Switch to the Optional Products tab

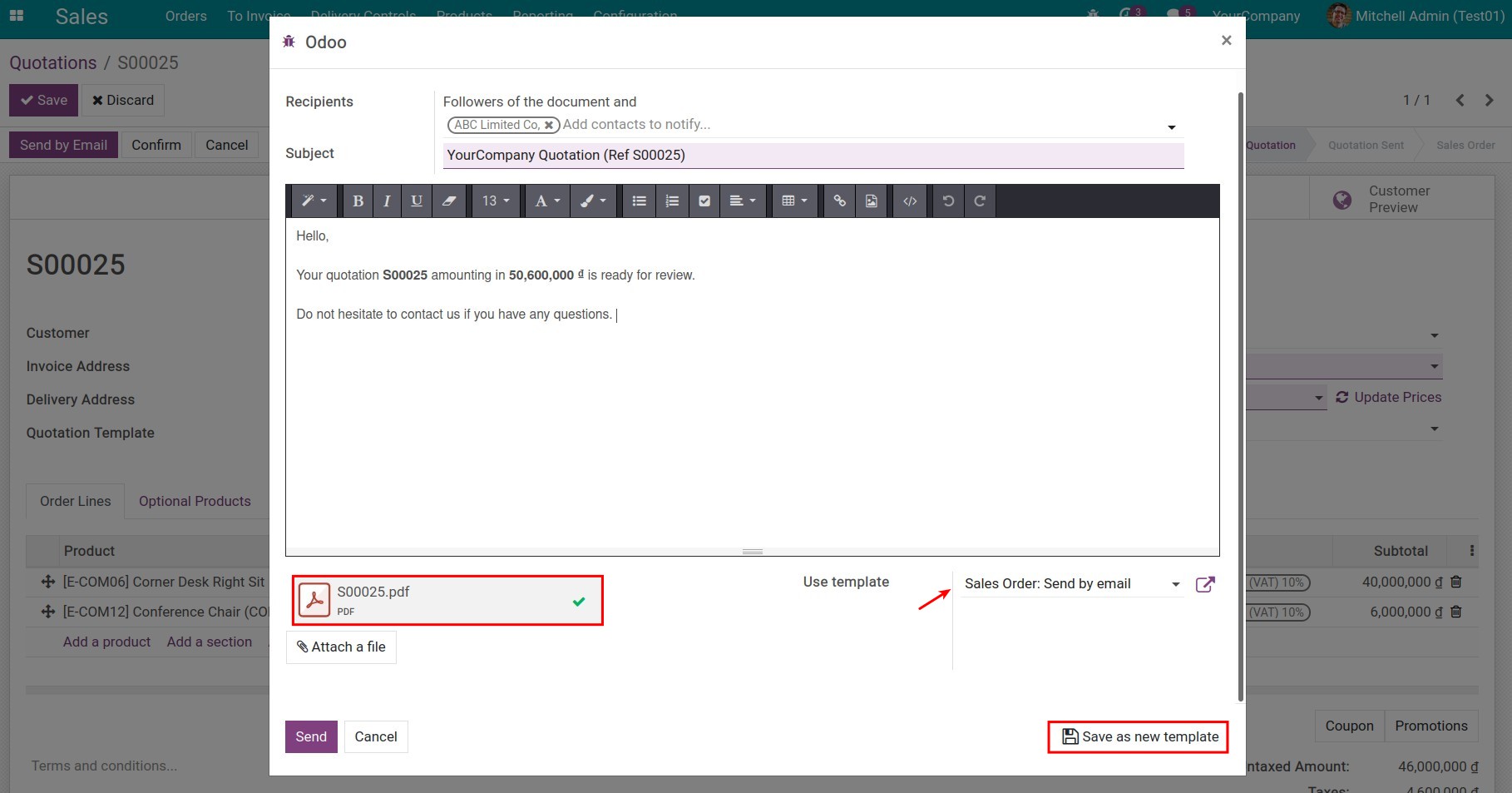pyautogui.click(x=195, y=501)
